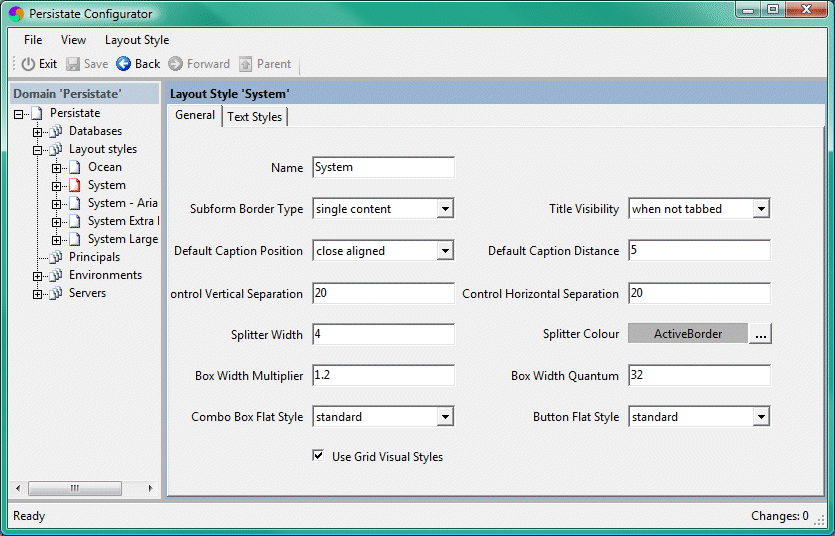Open the Title Visibility dropdown
The width and height of the screenshot is (835, 536).
click(762, 209)
